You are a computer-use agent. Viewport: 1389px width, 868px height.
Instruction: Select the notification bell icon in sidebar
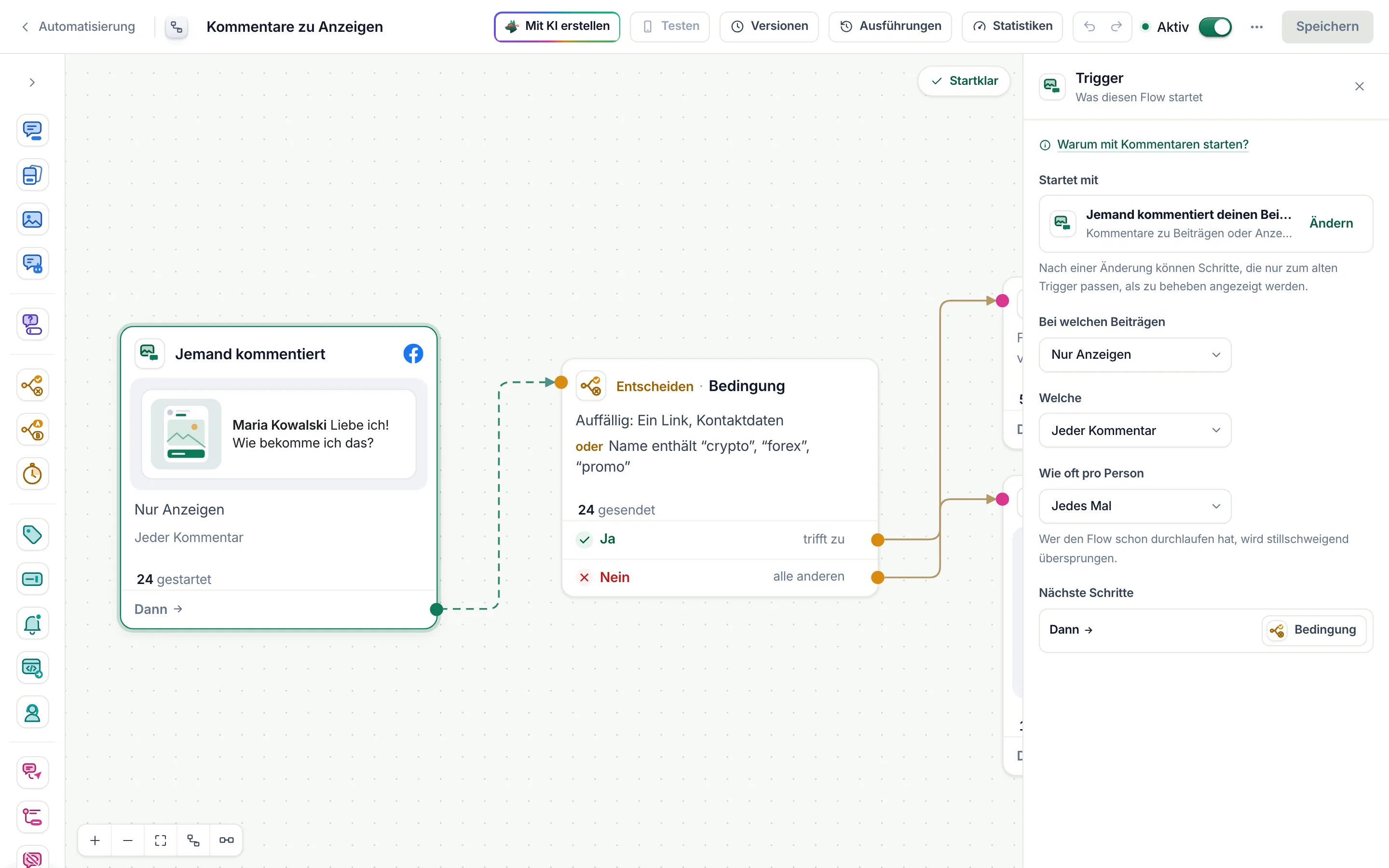[x=32, y=624]
